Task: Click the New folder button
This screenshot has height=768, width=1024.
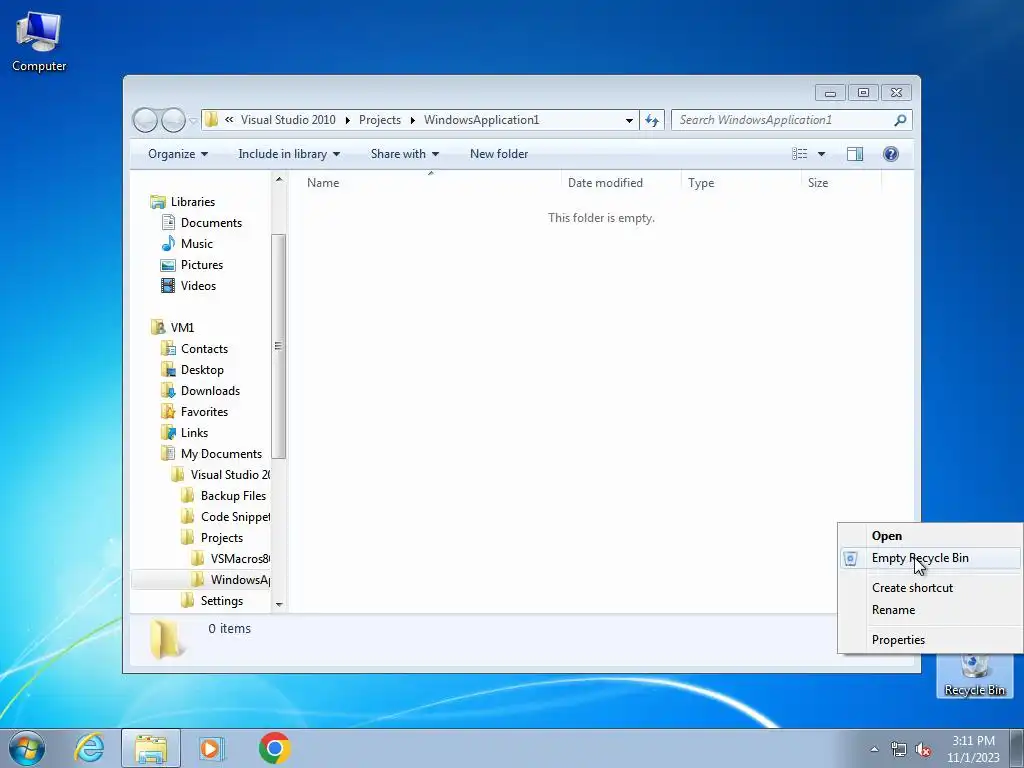Action: pyautogui.click(x=499, y=154)
